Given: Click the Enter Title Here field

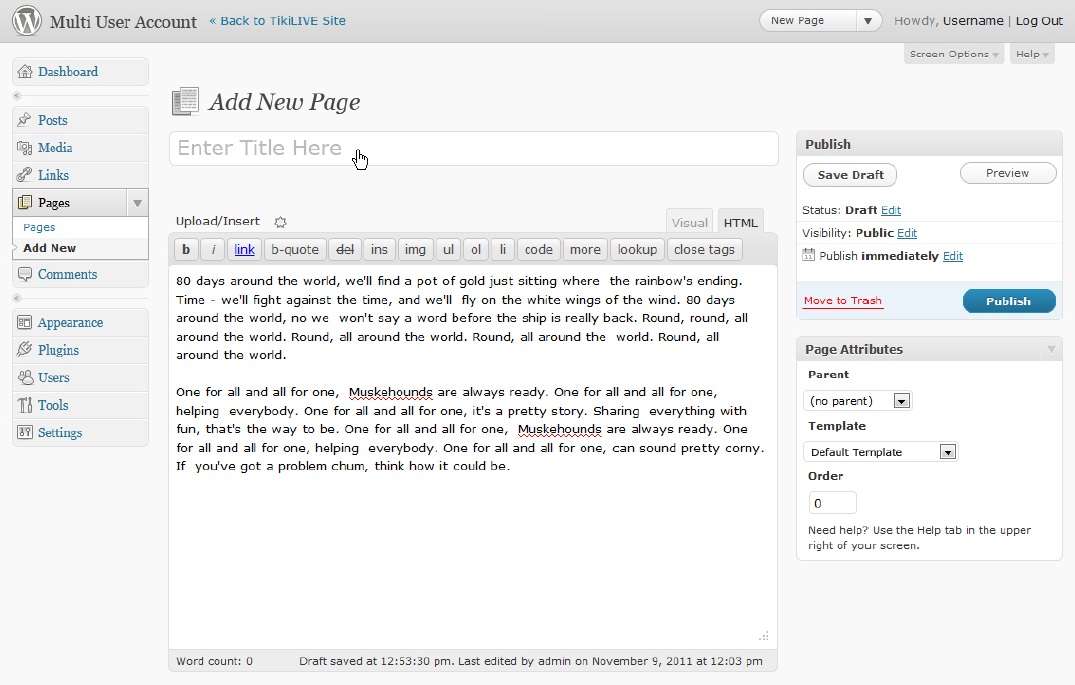Looking at the screenshot, I should point(474,148).
